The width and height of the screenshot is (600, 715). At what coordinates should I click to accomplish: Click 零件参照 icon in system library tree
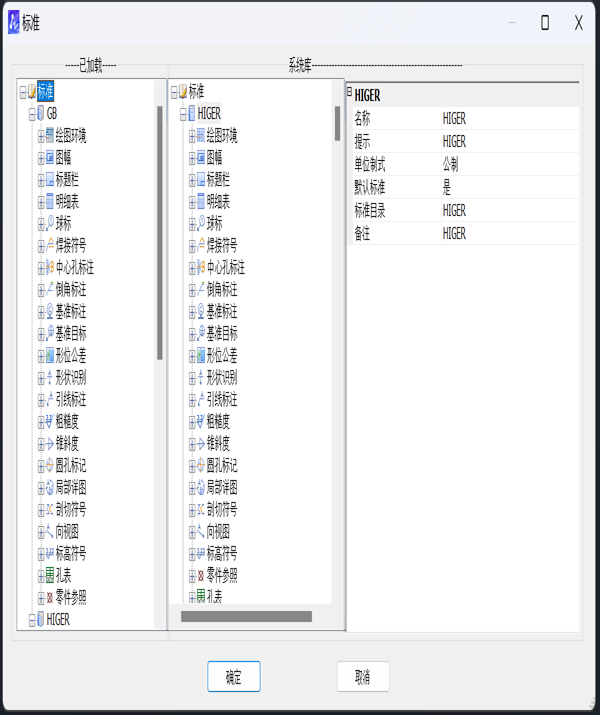coord(201,575)
